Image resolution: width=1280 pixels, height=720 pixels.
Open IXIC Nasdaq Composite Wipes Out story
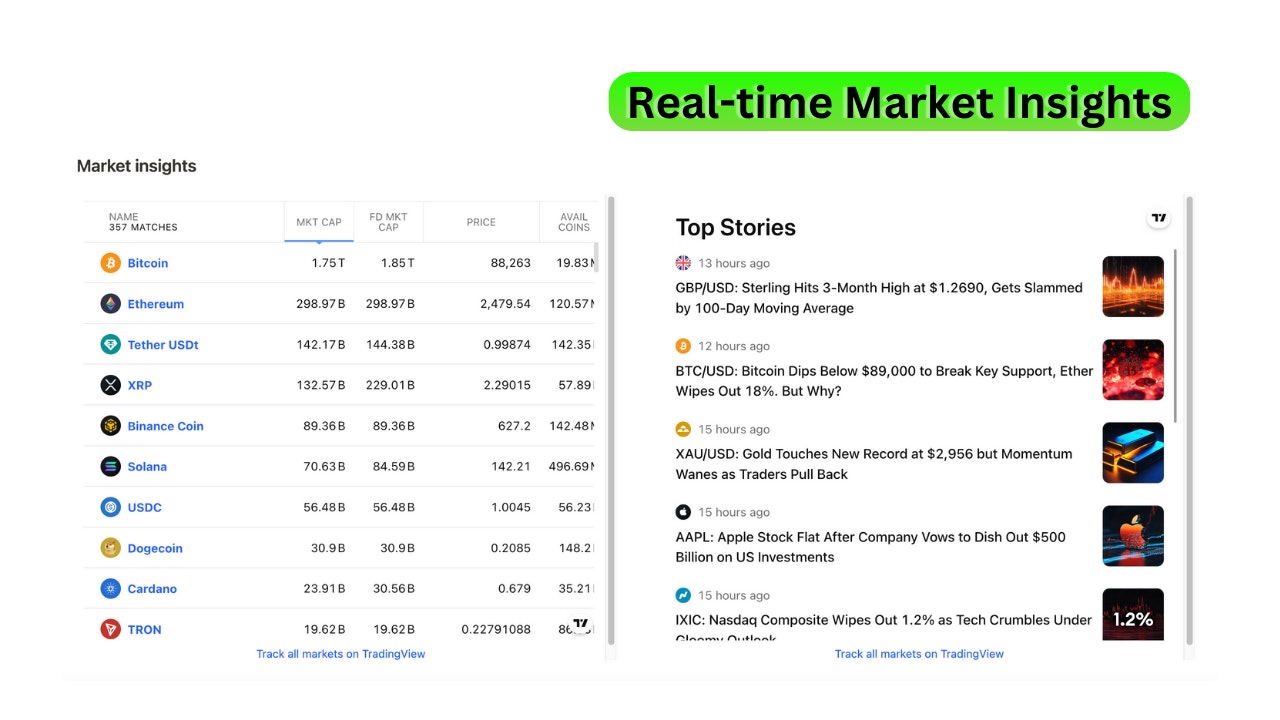(884, 627)
